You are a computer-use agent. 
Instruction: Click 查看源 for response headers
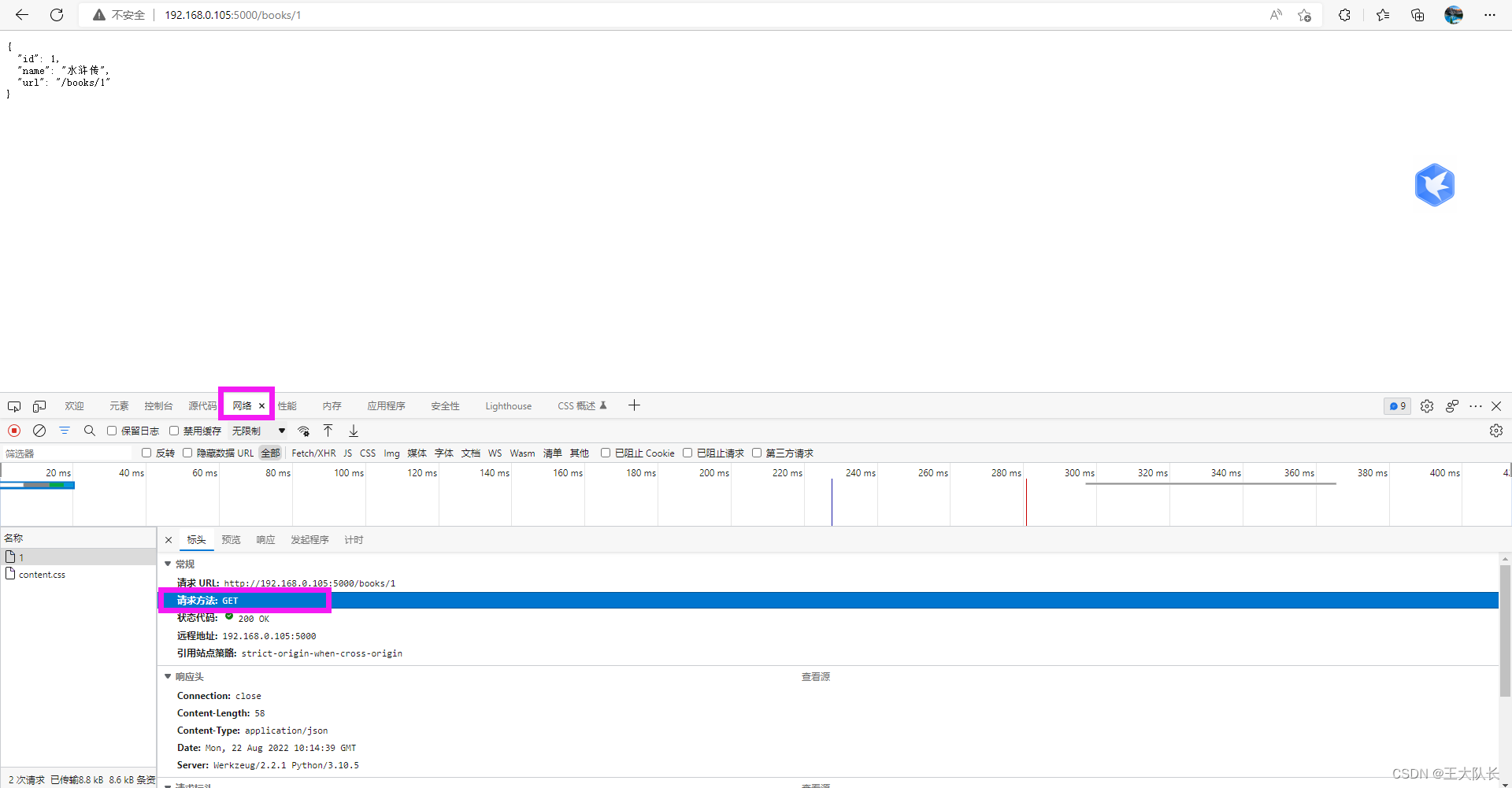coord(816,677)
